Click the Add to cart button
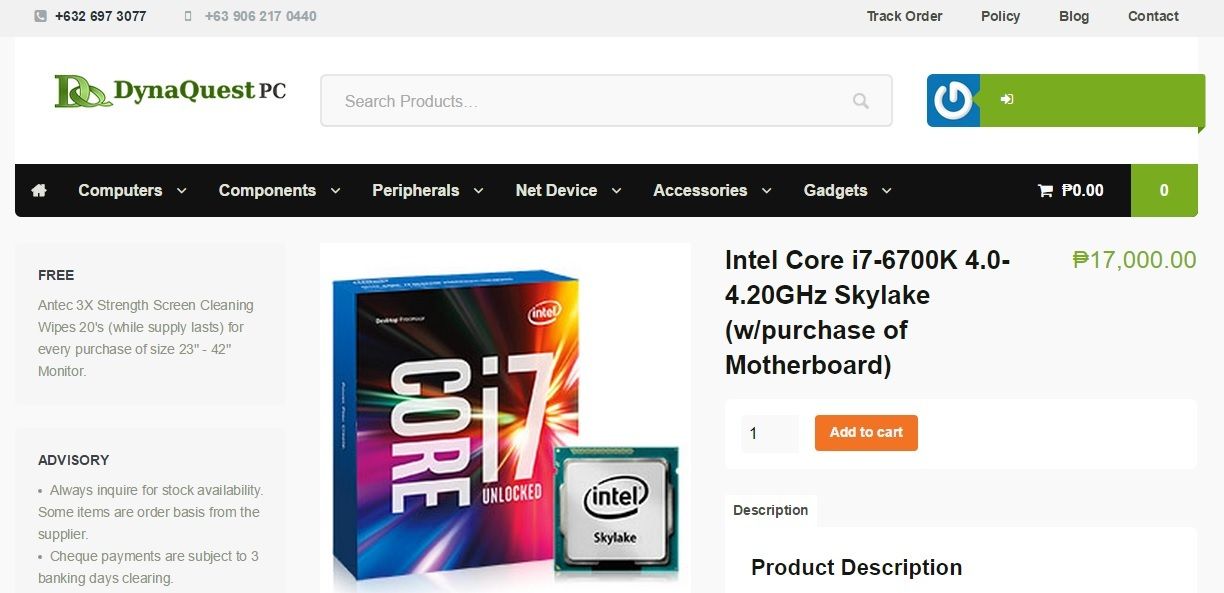This screenshot has height=593, width=1224. tap(866, 433)
